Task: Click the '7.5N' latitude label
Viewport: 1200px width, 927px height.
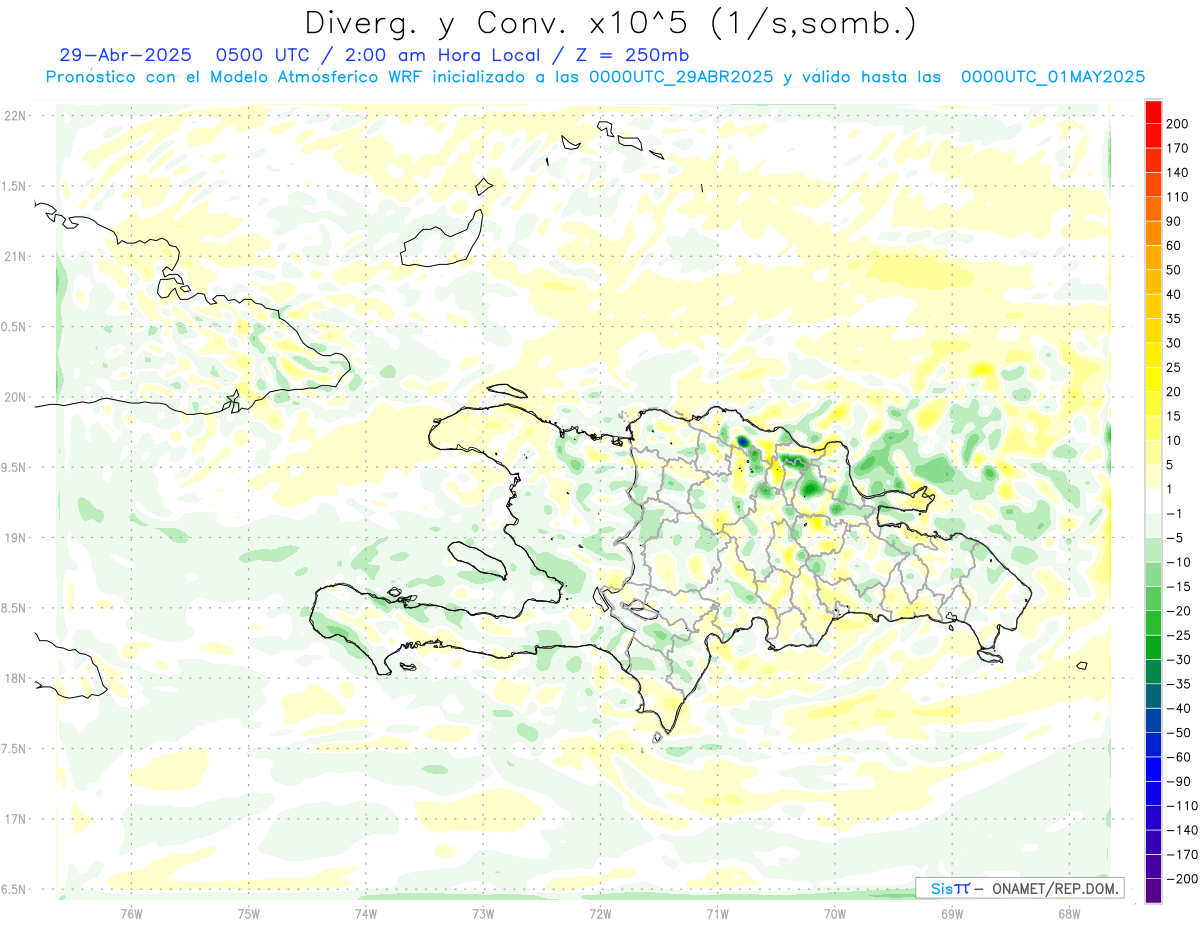Action: 14,749
